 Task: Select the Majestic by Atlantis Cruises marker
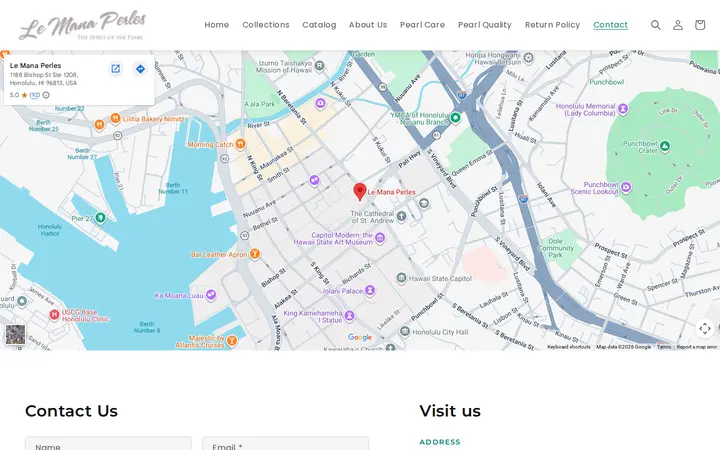point(232,340)
